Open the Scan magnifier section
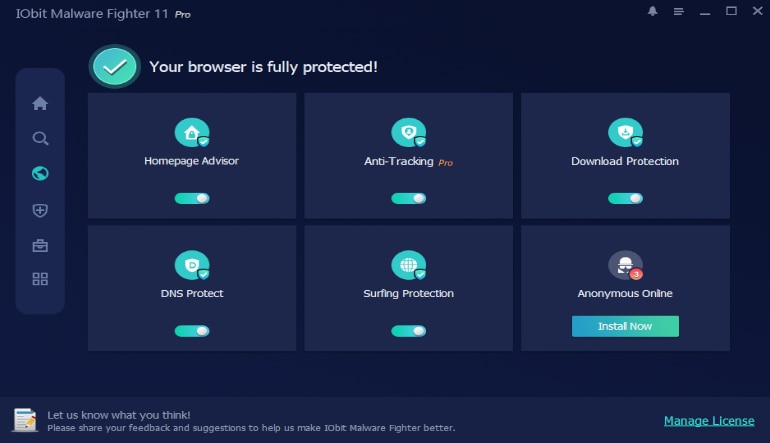Screen dimensions: 770x443 [40, 138]
